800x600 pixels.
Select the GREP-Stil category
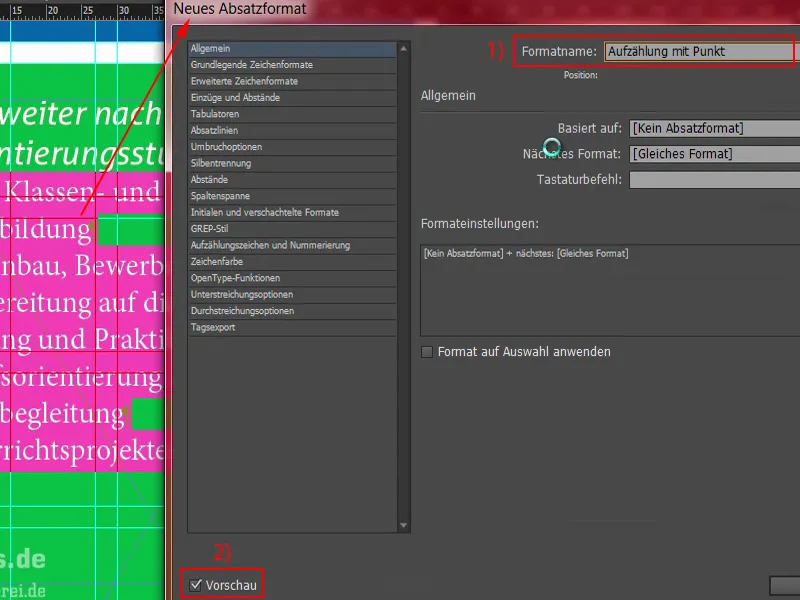point(292,229)
